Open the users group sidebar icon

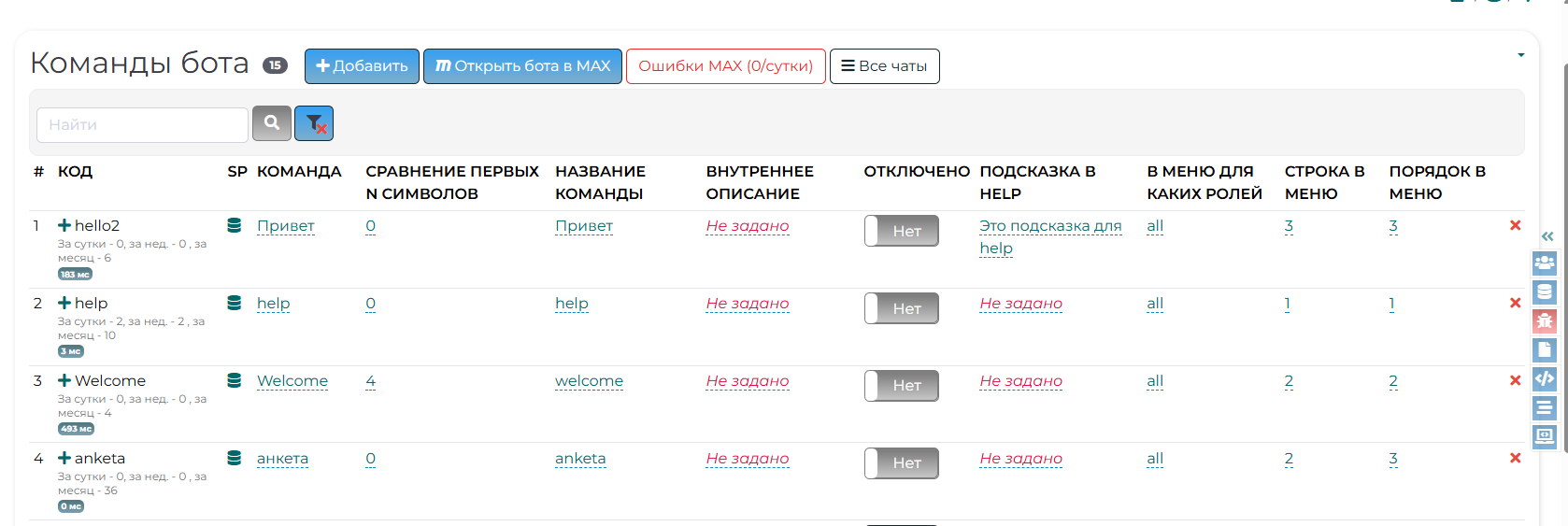1545,263
